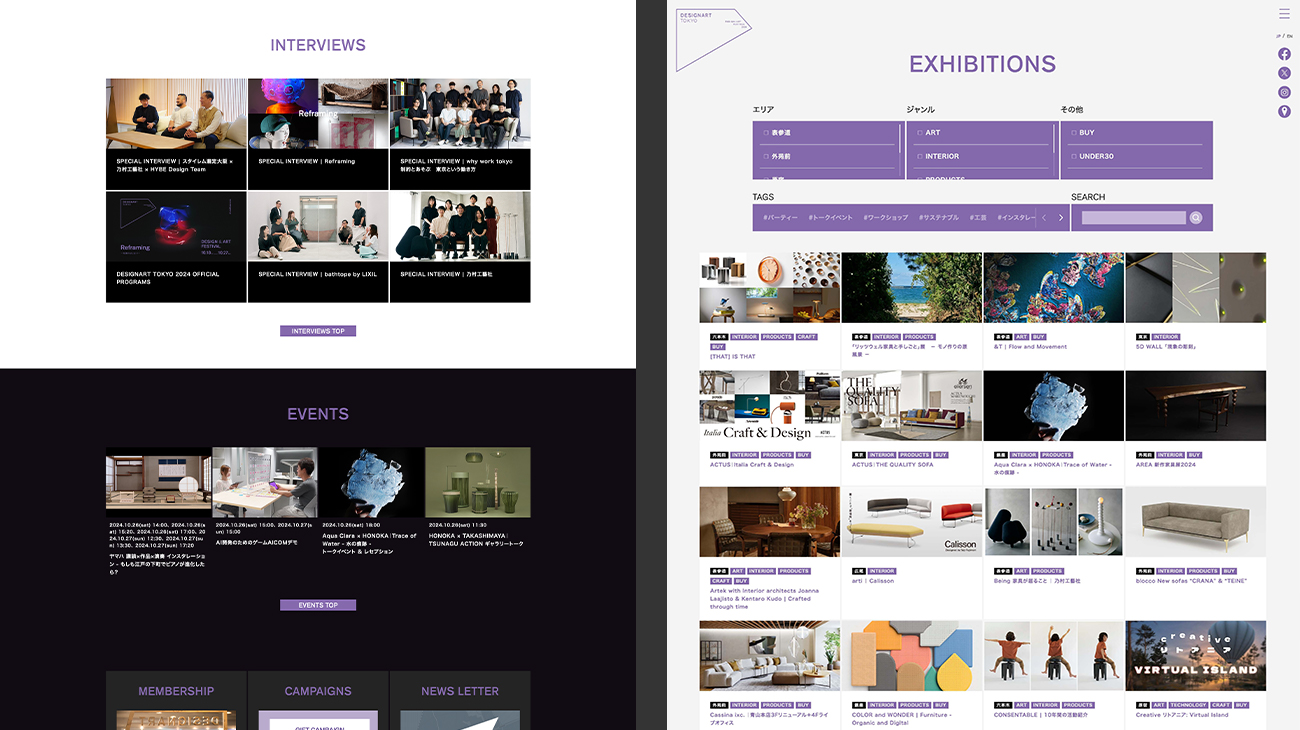The image size is (1300, 730).
Task: Click the INTERVIEWS TOP button
Action: coord(318,331)
